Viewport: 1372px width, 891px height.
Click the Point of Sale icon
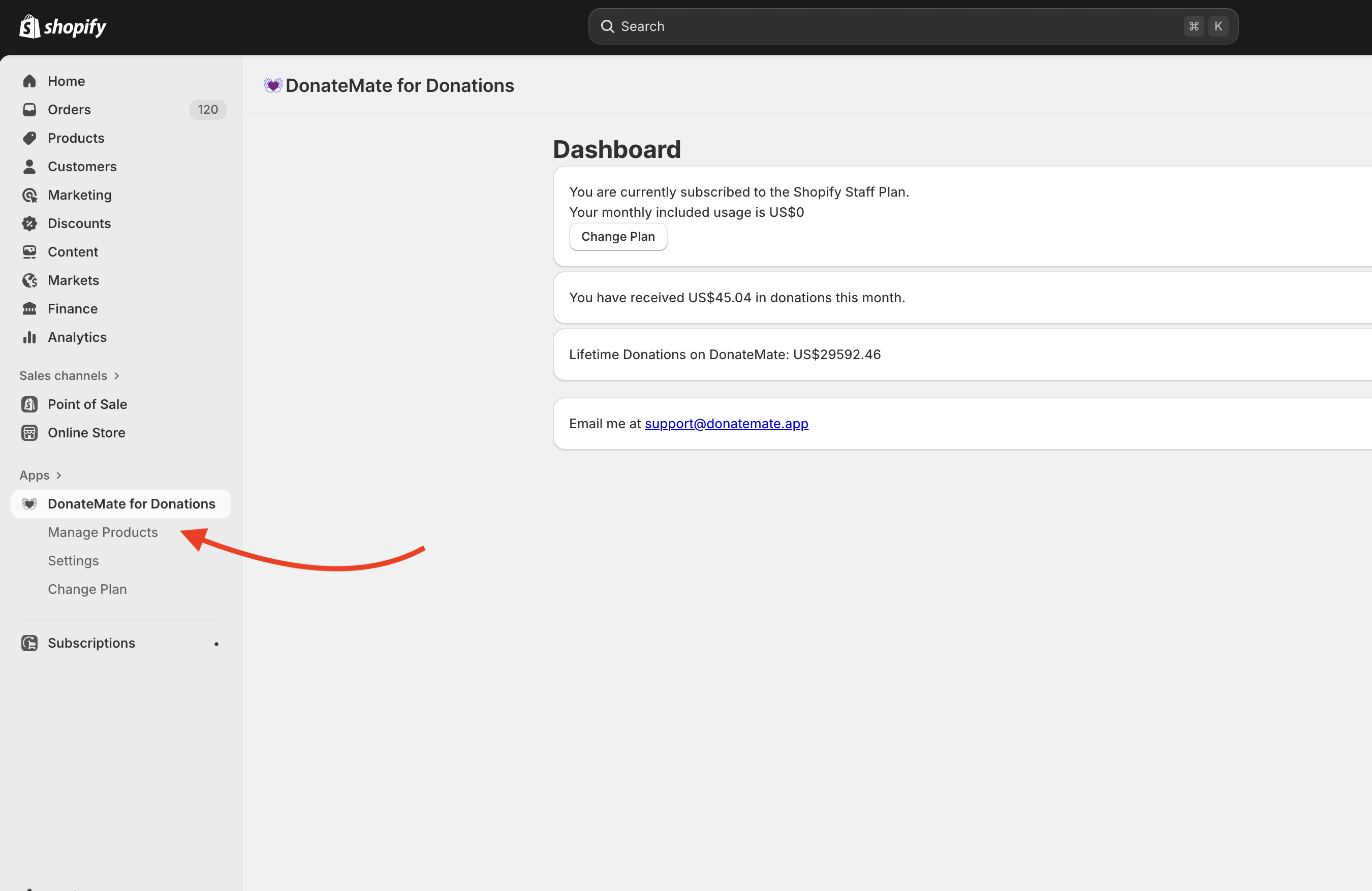29,404
